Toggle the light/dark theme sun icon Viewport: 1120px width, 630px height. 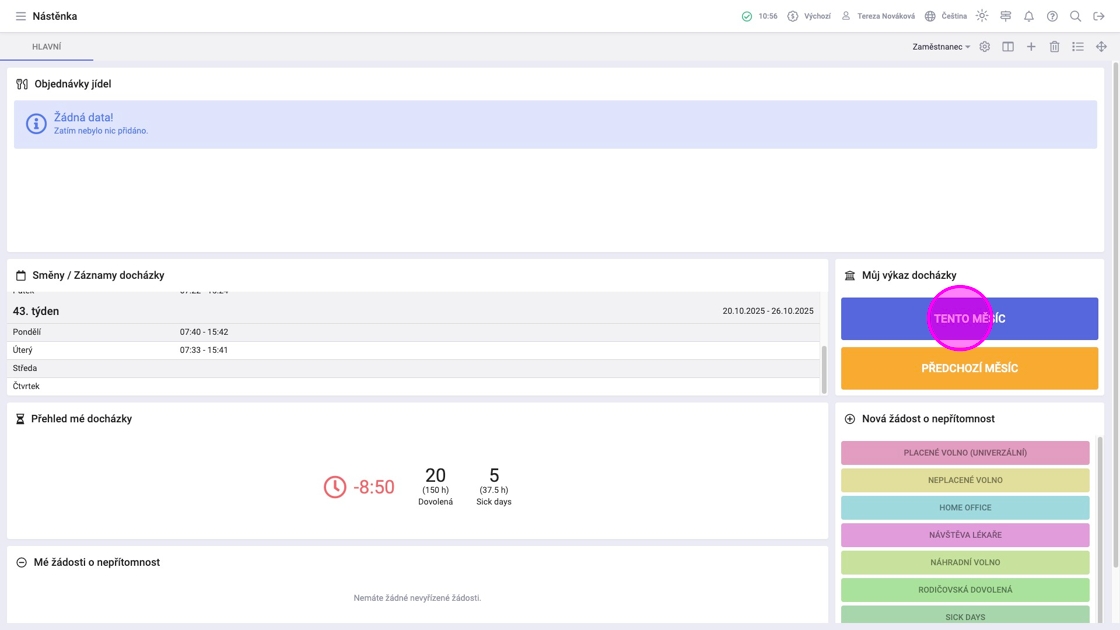tap(982, 16)
